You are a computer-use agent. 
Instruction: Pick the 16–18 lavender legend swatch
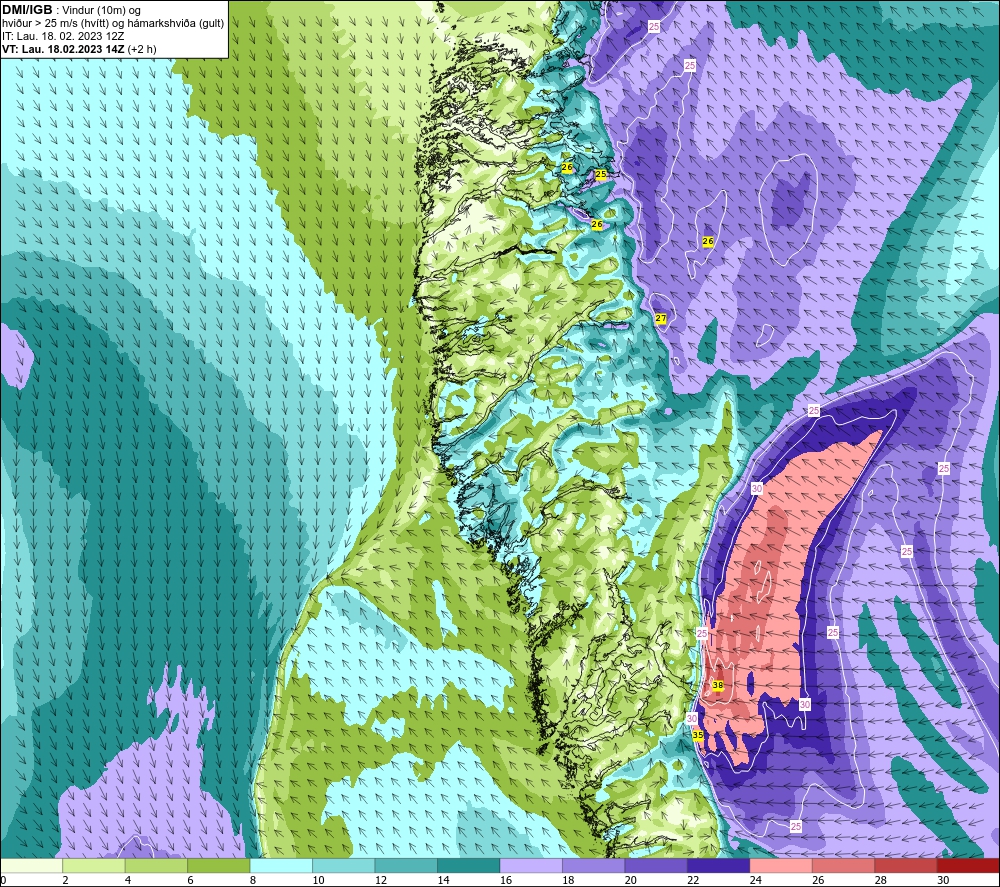(531, 866)
